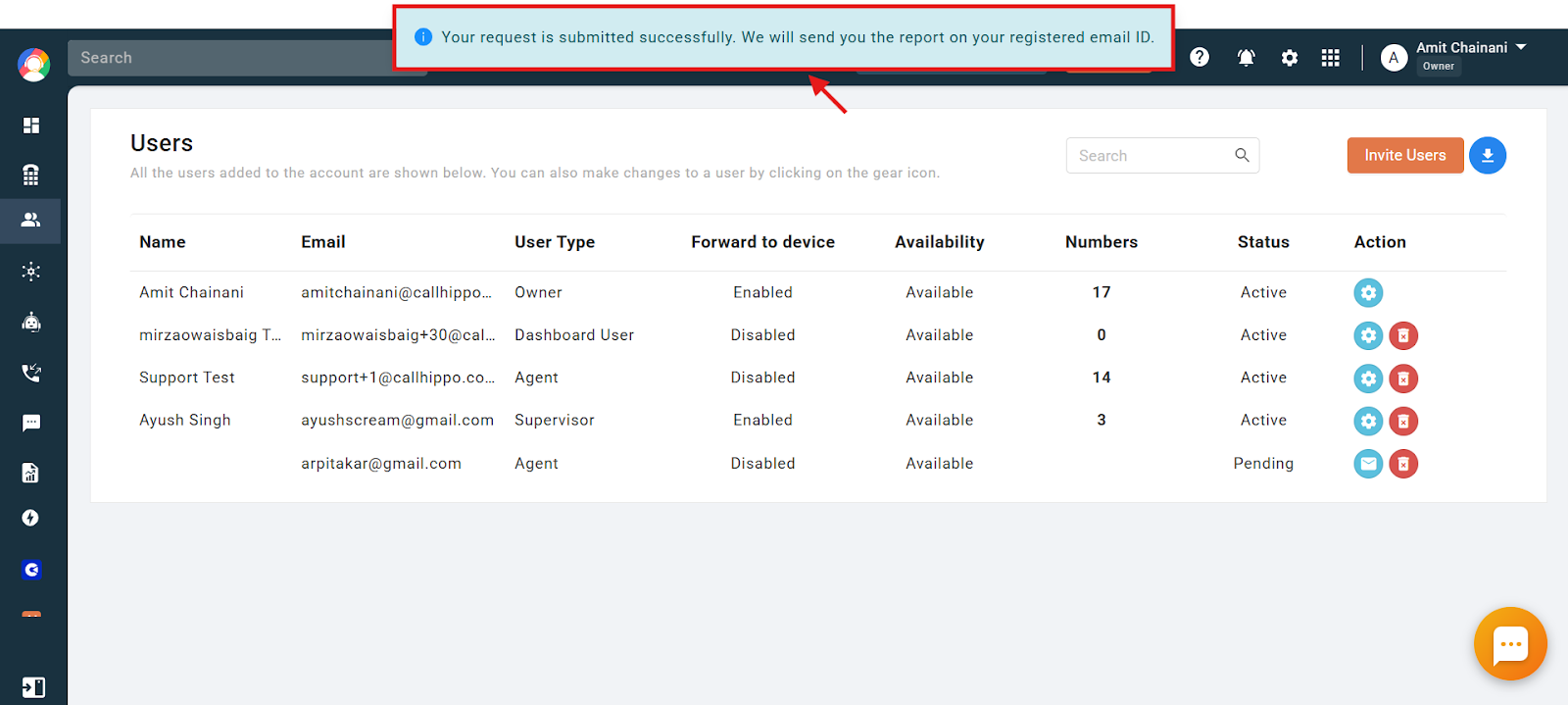Click the Action column header
This screenshot has width=1568, height=705.
tap(1380, 242)
